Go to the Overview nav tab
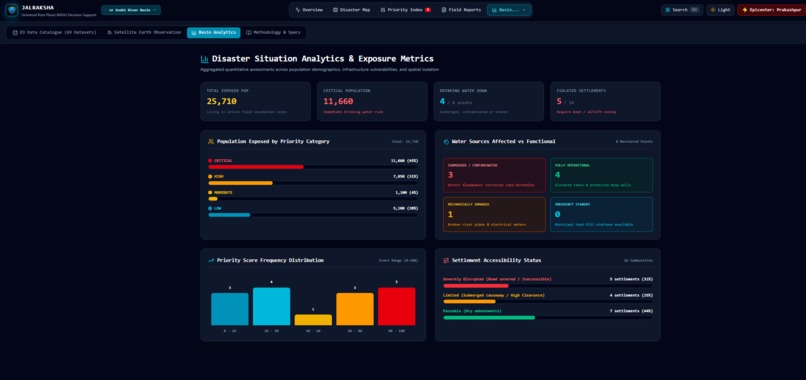This screenshot has width=806, height=380. (x=309, y=10)
